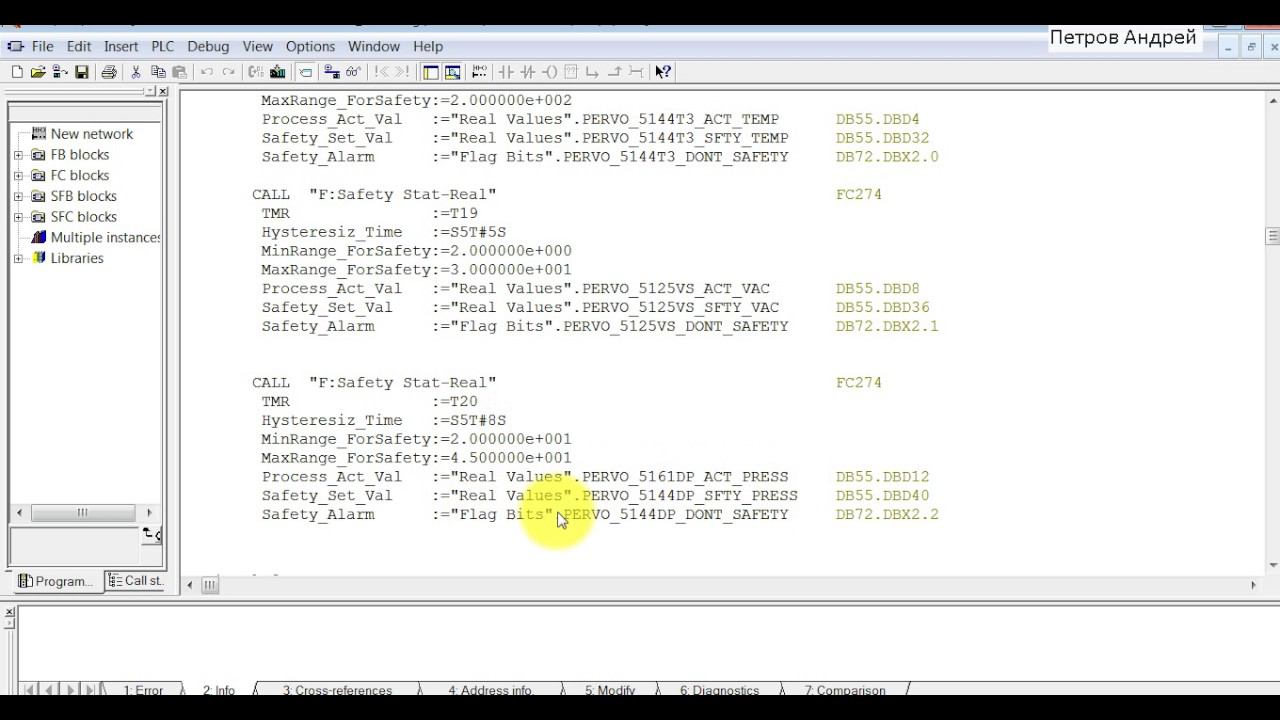This screenshot has height=720, width=1280.
Task: Open the Insert menu
Action: [x=121, y=46]
